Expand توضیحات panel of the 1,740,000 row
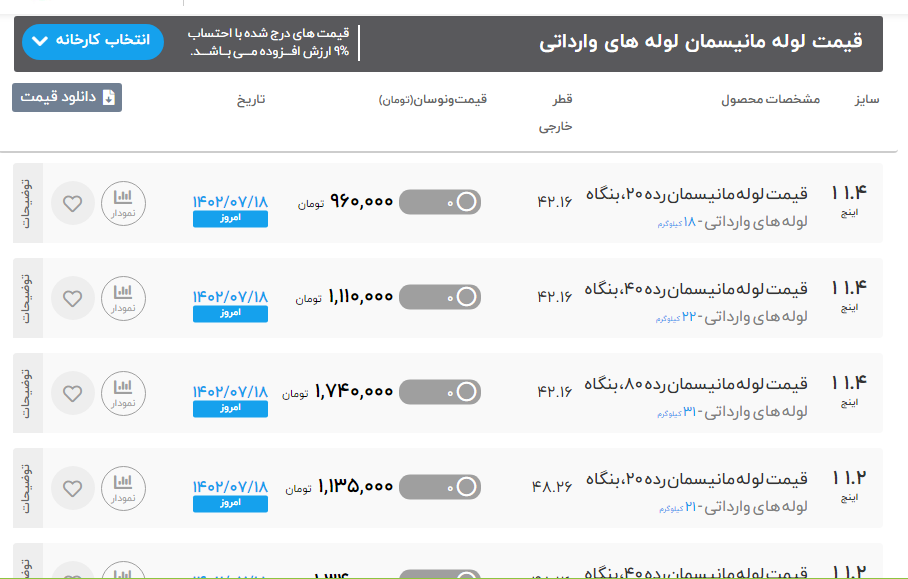 (28, 392)
